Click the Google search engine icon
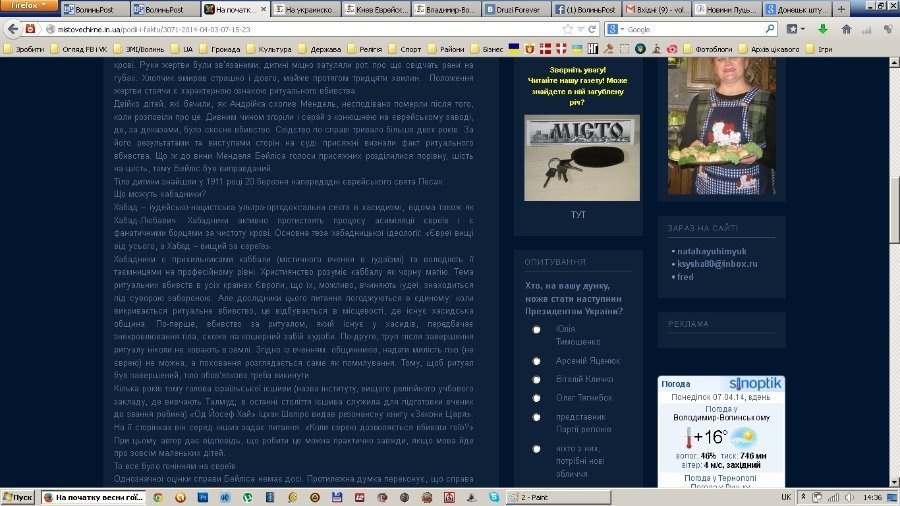The image size is (900, 506). coord(612,29)
